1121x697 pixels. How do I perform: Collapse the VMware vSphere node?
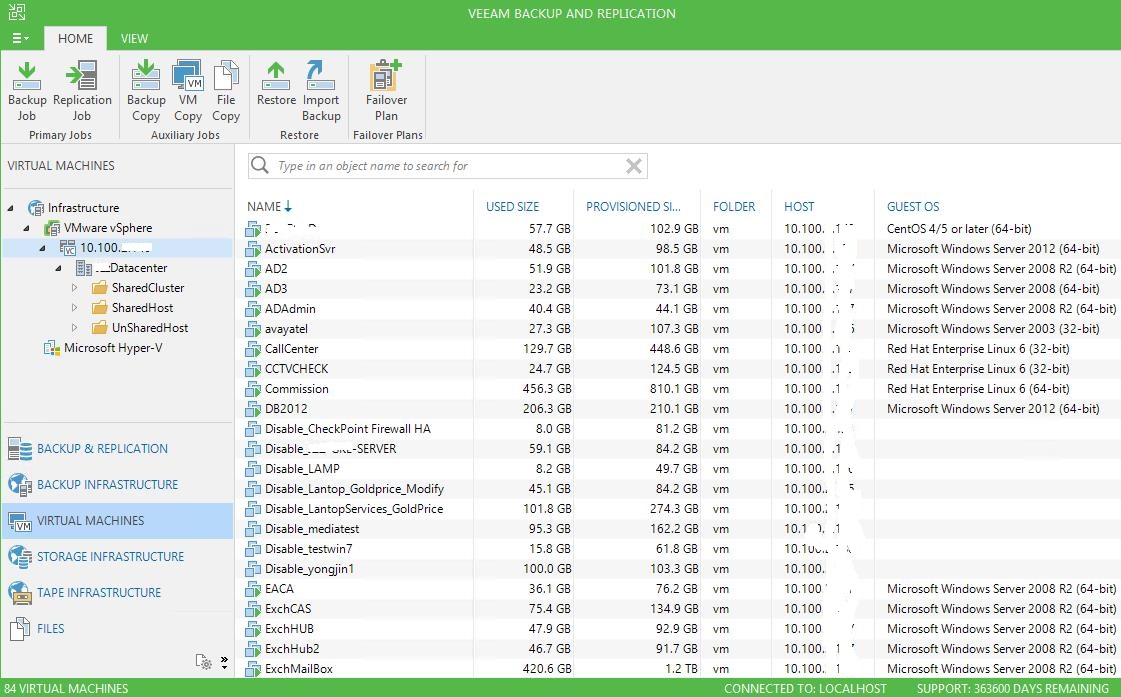pyautogui.click(x=27, y=228)
